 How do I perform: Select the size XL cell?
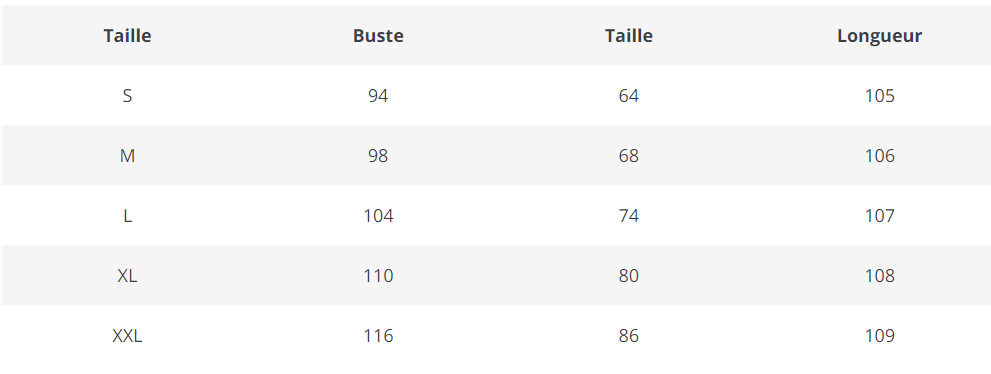click(x=127, y=276)
